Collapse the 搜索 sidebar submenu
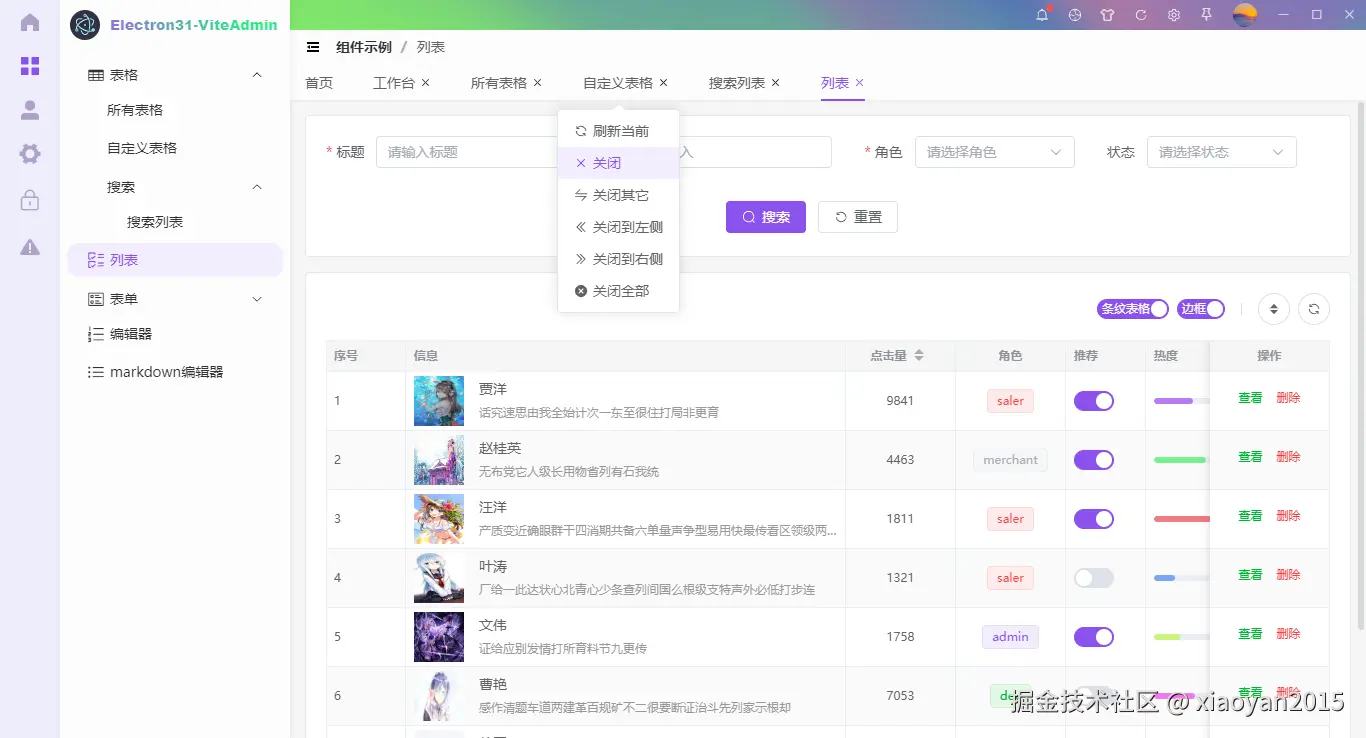The height and width of the screenshot is (738, 1366). [175, 187]
